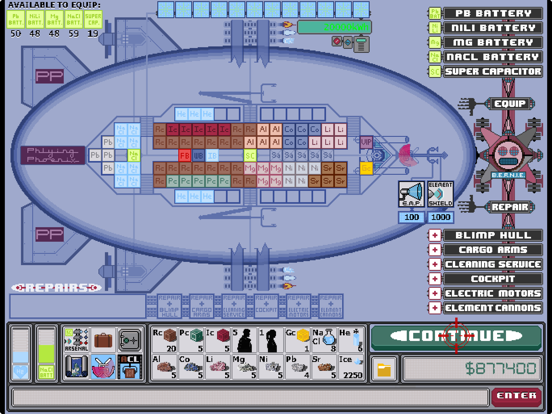Screen dimensions: 552x414
Task: Select the He canister inventory slot
Action: click(x=351, y=340)
